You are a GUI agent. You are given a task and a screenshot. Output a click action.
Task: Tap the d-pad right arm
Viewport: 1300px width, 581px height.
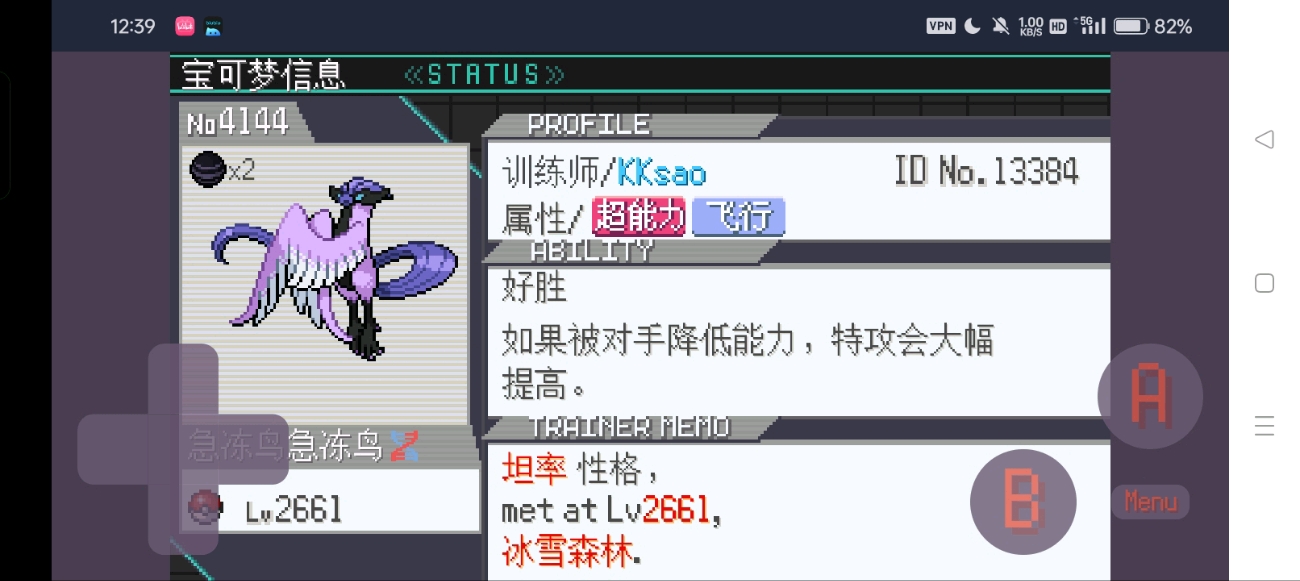[x=254, y=449]
